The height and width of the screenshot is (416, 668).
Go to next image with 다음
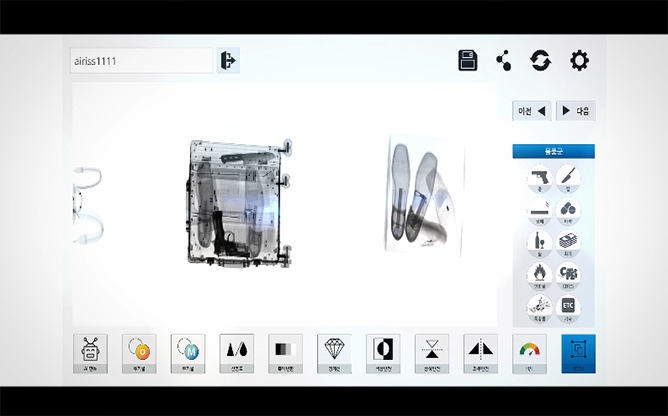[576, 111]
